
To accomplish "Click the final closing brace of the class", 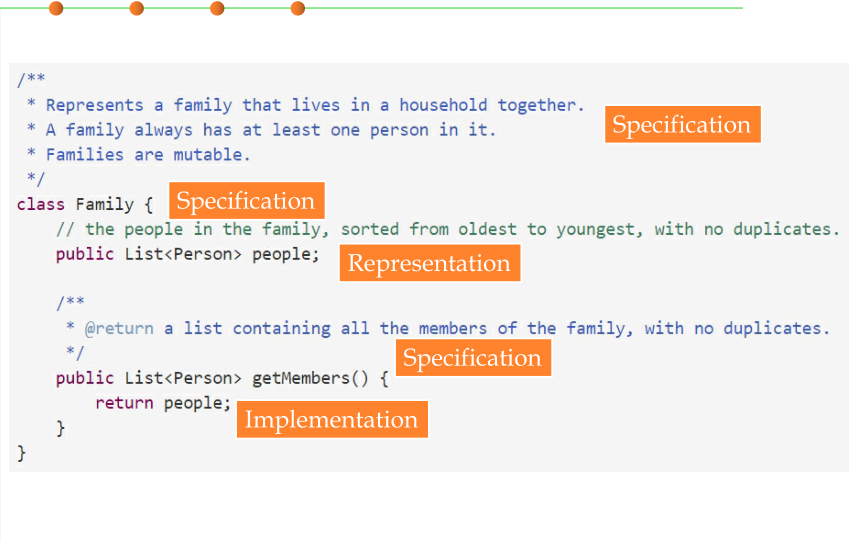I will tap(21, 453).
